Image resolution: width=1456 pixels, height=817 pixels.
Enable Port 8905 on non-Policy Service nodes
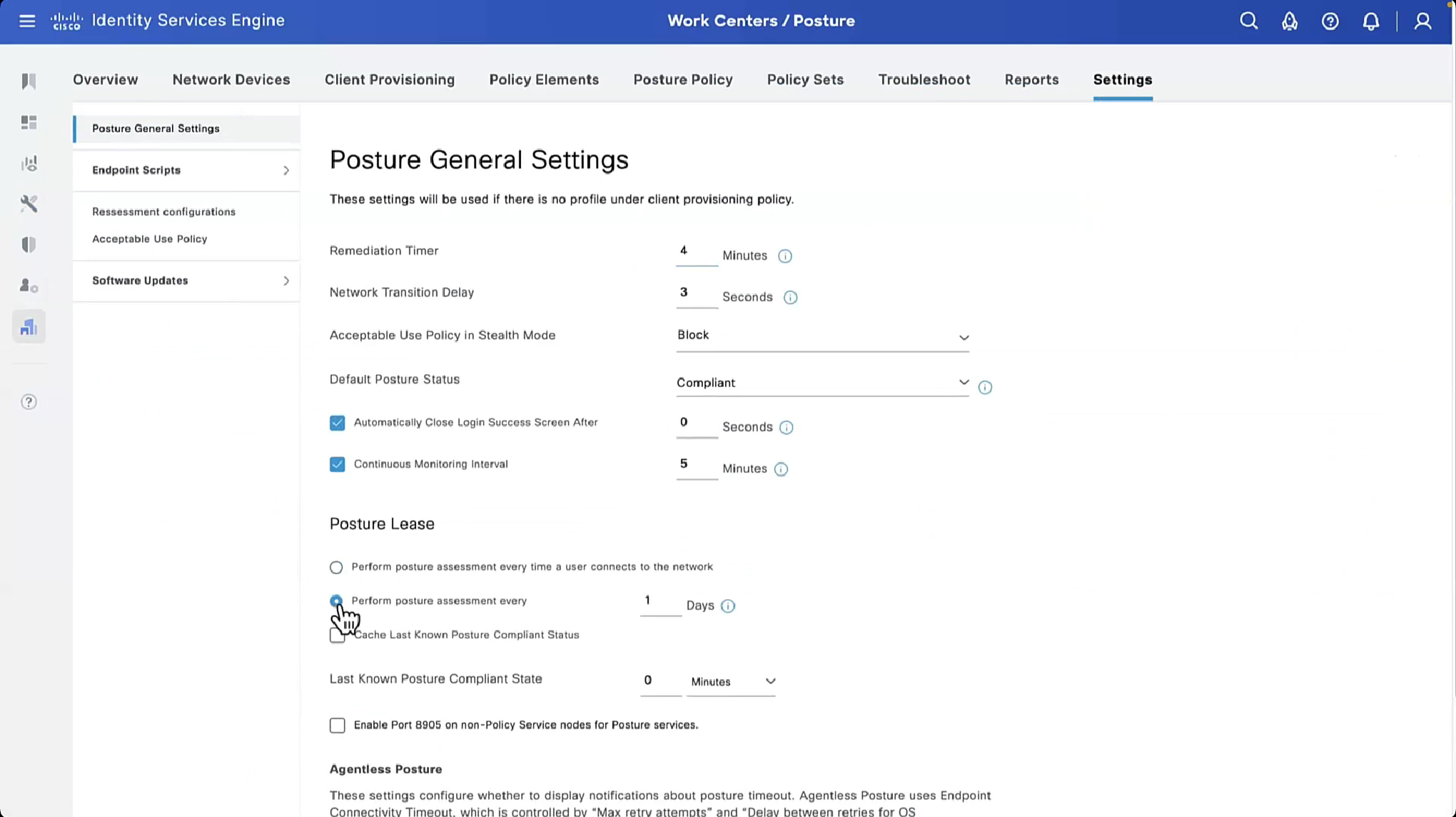pos(337,726)
